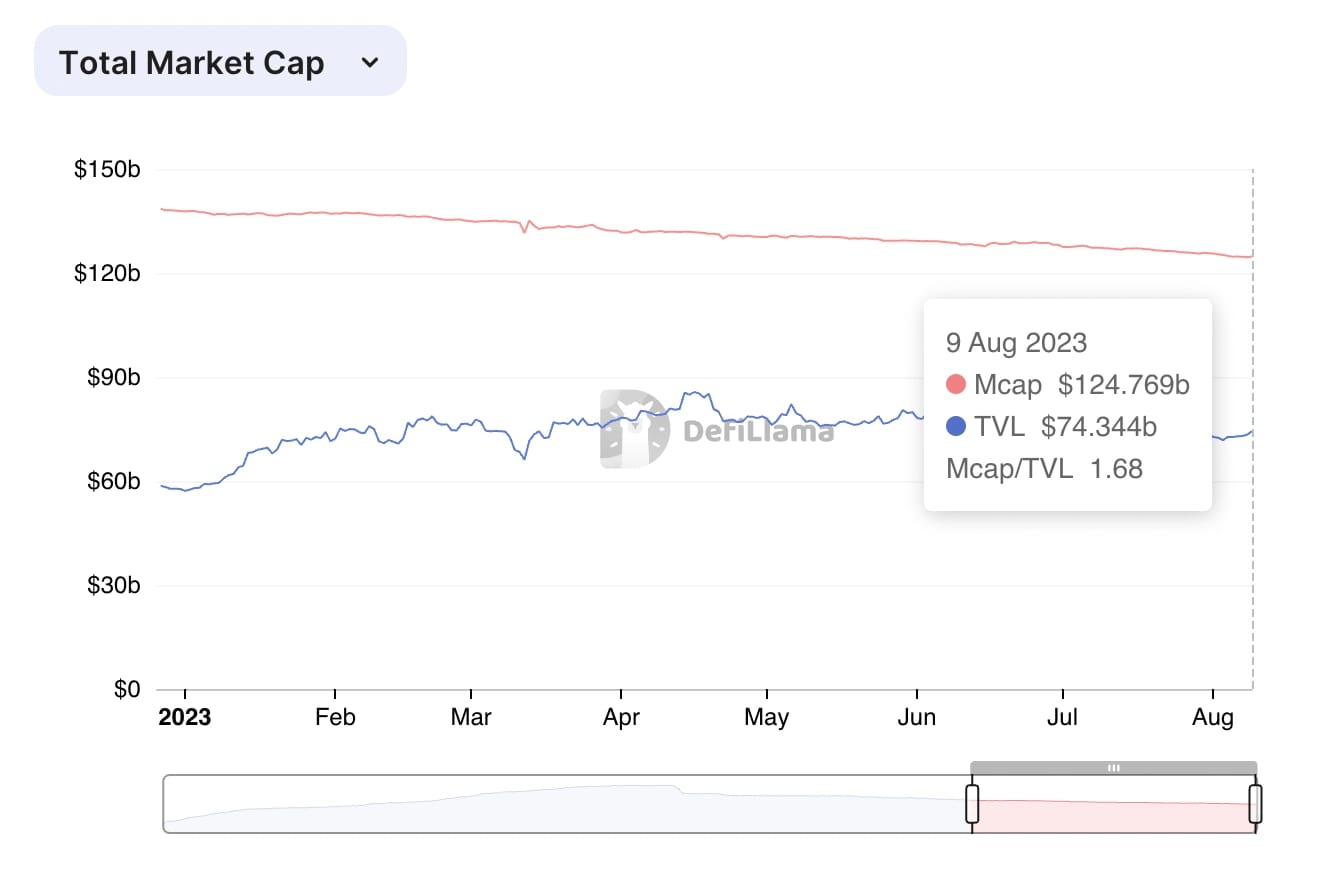This screenshot has height=874, width=1340.
Task: Select the llama icon in the watermark
Action: click(x=634, y=425)
